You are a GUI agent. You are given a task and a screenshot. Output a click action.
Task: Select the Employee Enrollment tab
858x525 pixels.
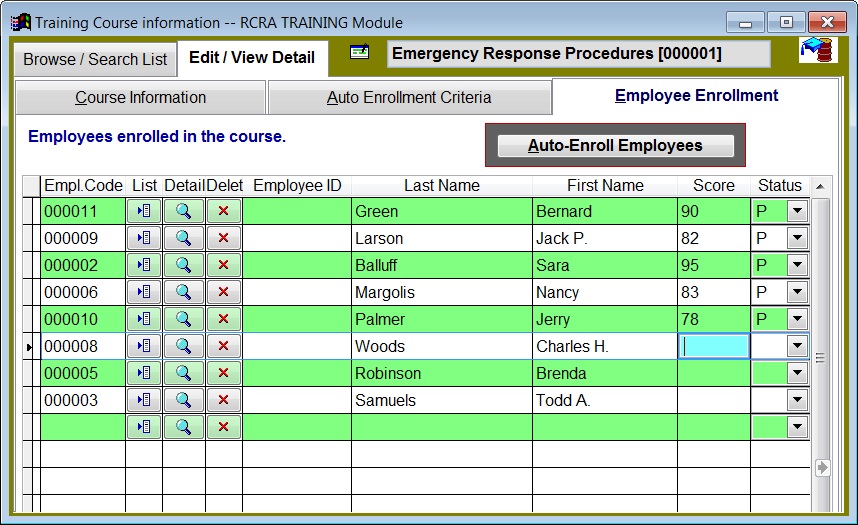pos(696,96)
